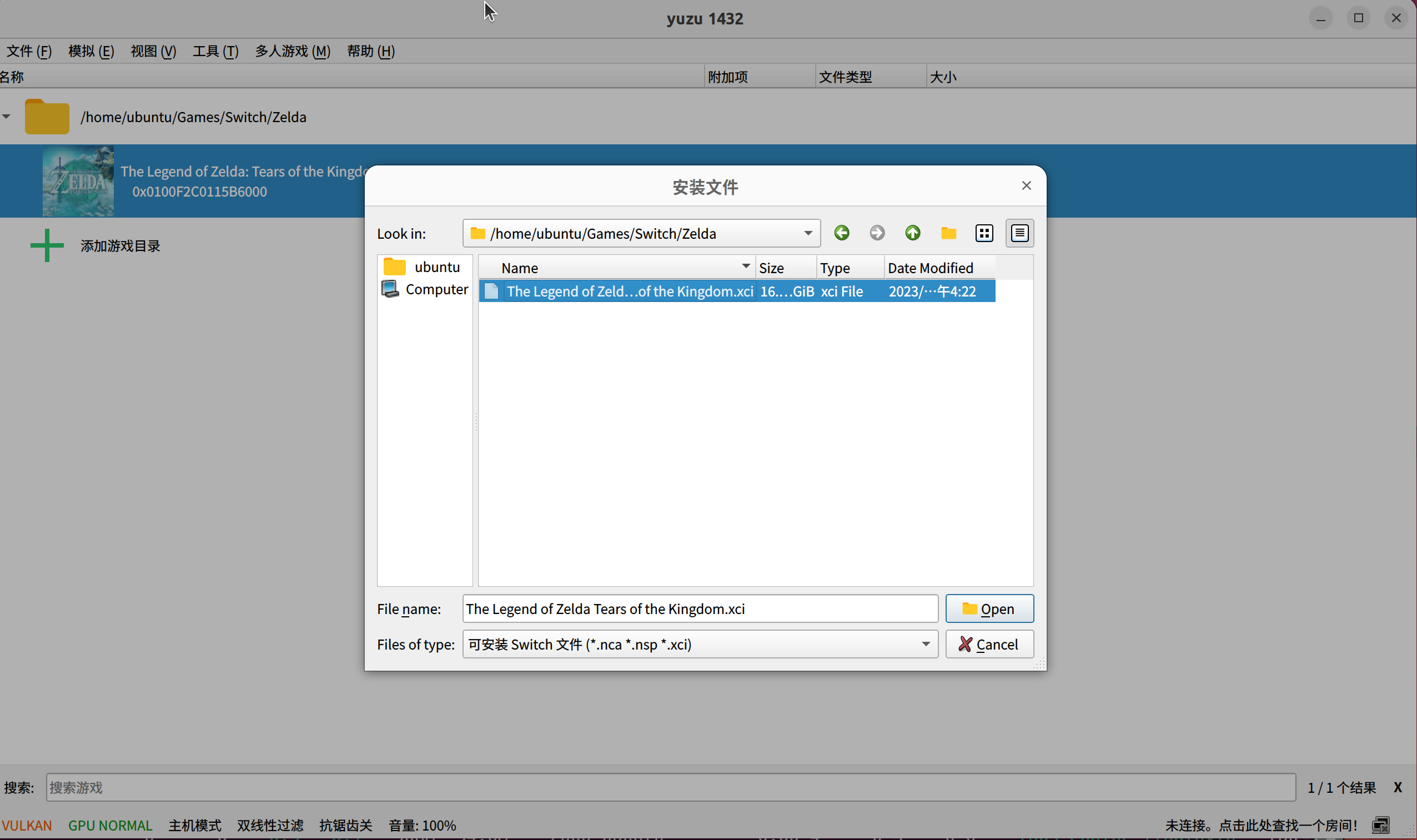
Task: Click the Zelda directory folder icon
Action: 47,117
